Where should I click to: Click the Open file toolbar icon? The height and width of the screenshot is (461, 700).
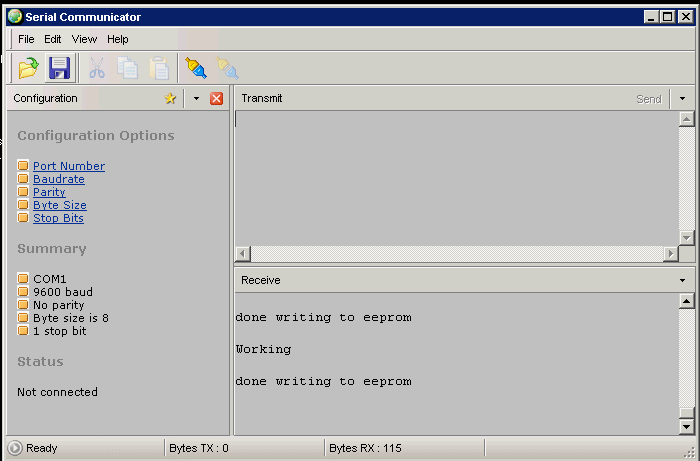(28, 68)
